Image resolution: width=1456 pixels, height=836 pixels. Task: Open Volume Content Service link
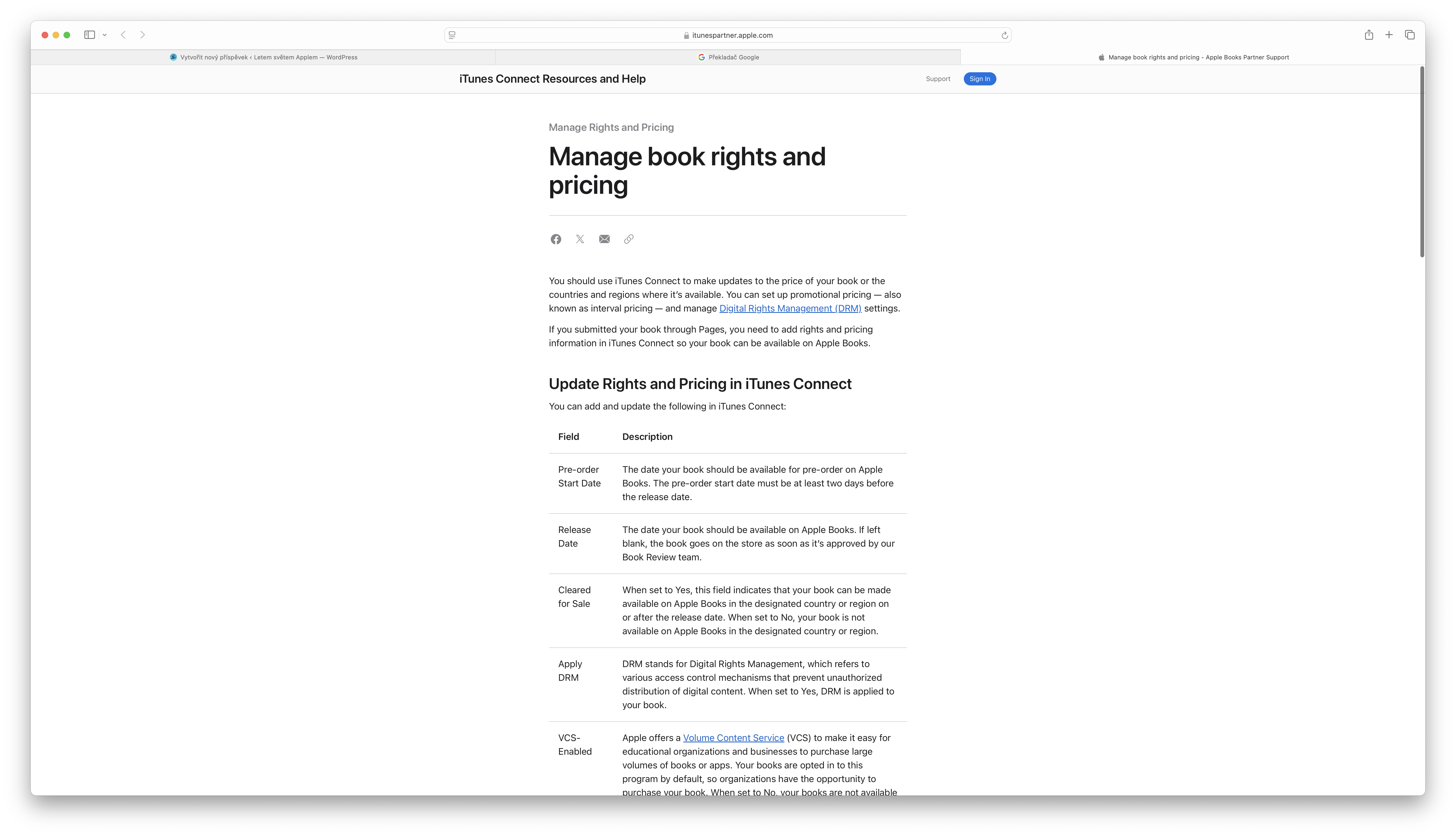tap(733, 738)
